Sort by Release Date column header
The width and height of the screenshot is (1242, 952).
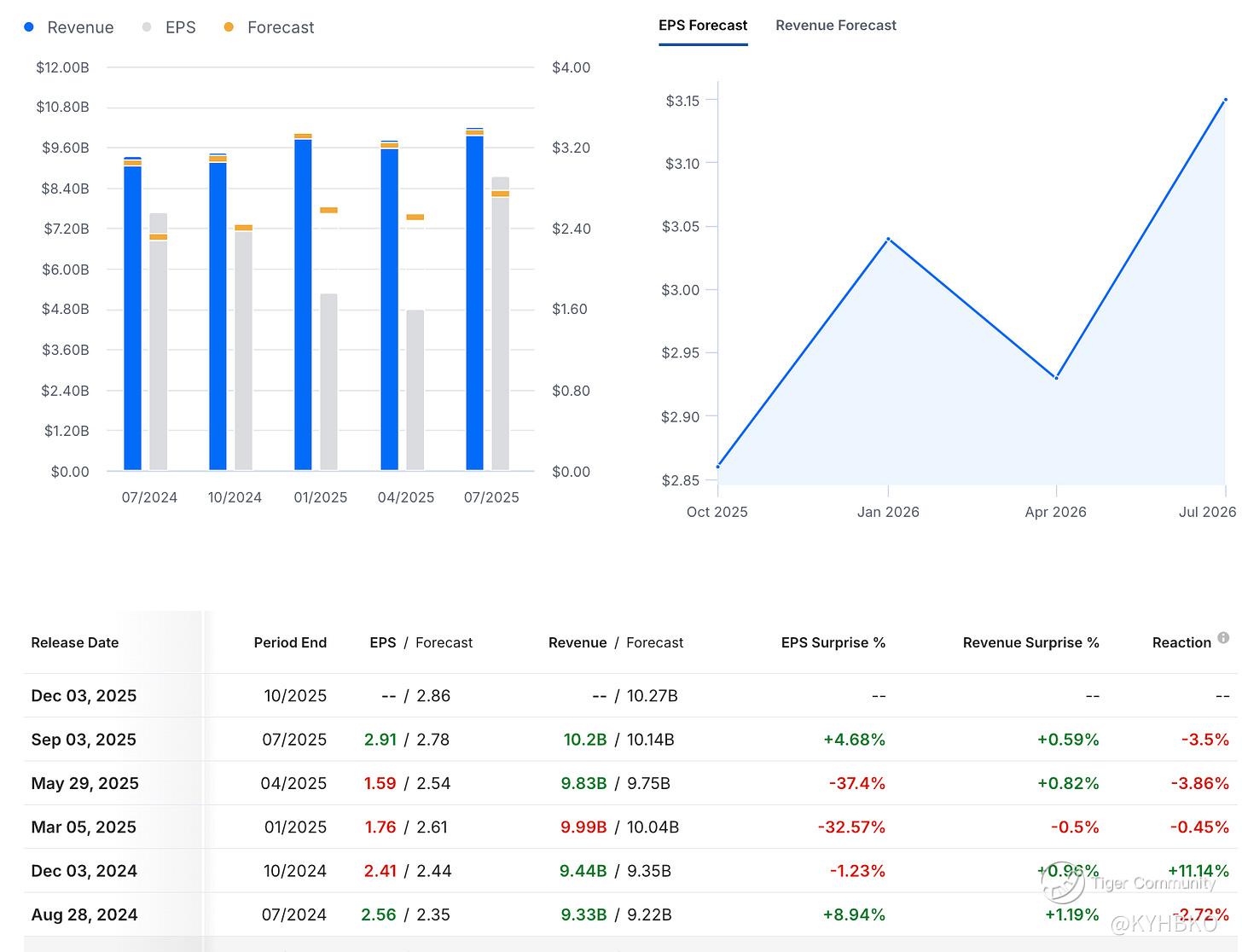[x=75, y=642]
